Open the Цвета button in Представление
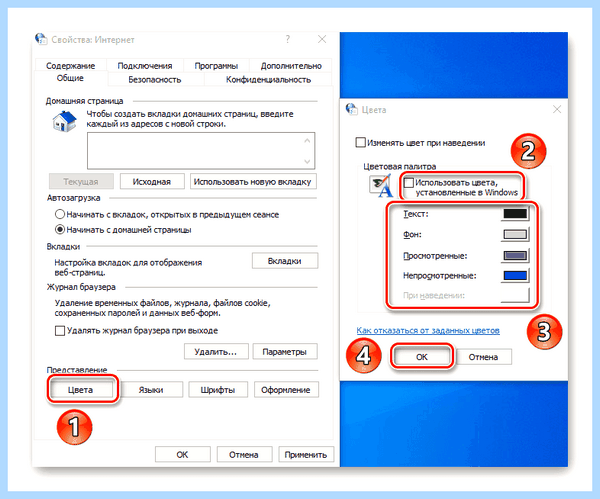Viewport: 600px width, 499px height. click(81, 390)
